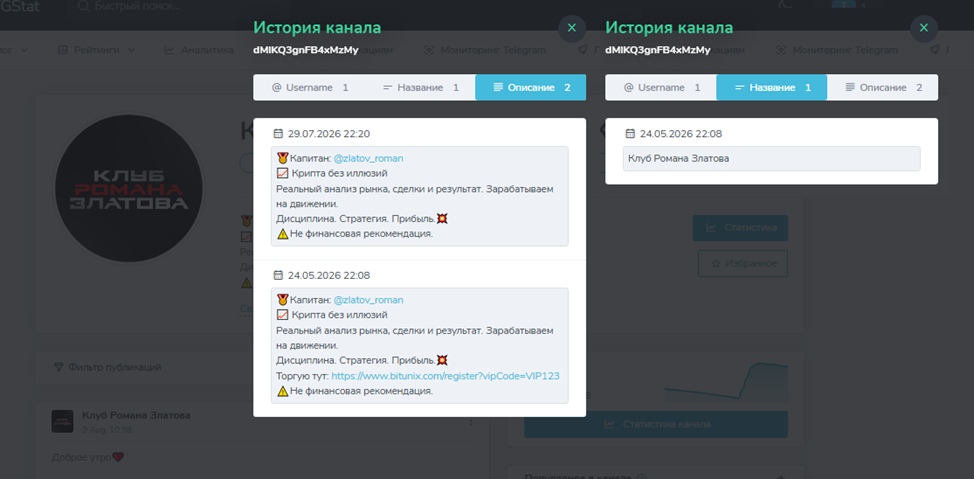This screenshot has width=974, height=479.
Task: Click the Статистика канала button
Action: point(656,424)
